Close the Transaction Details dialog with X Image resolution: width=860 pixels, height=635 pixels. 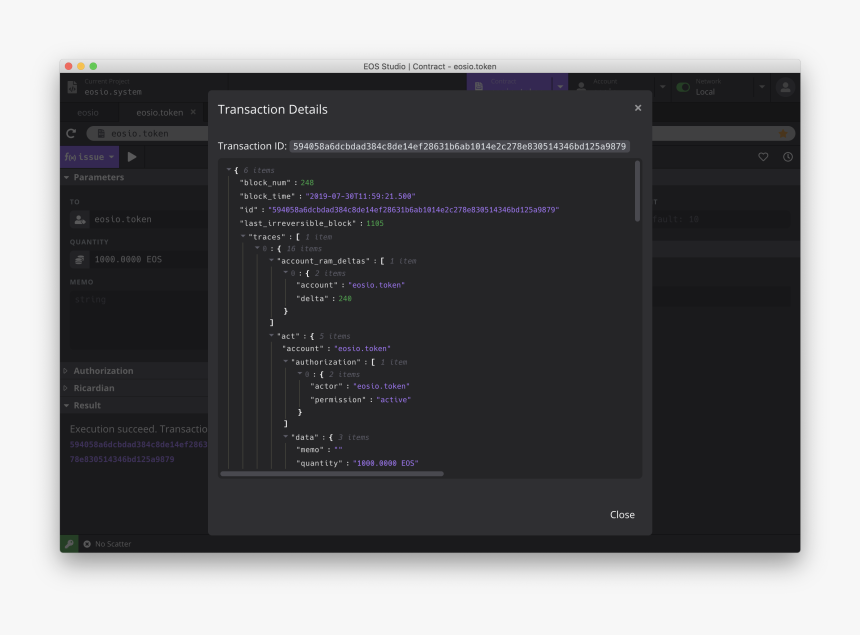[638, 108]
